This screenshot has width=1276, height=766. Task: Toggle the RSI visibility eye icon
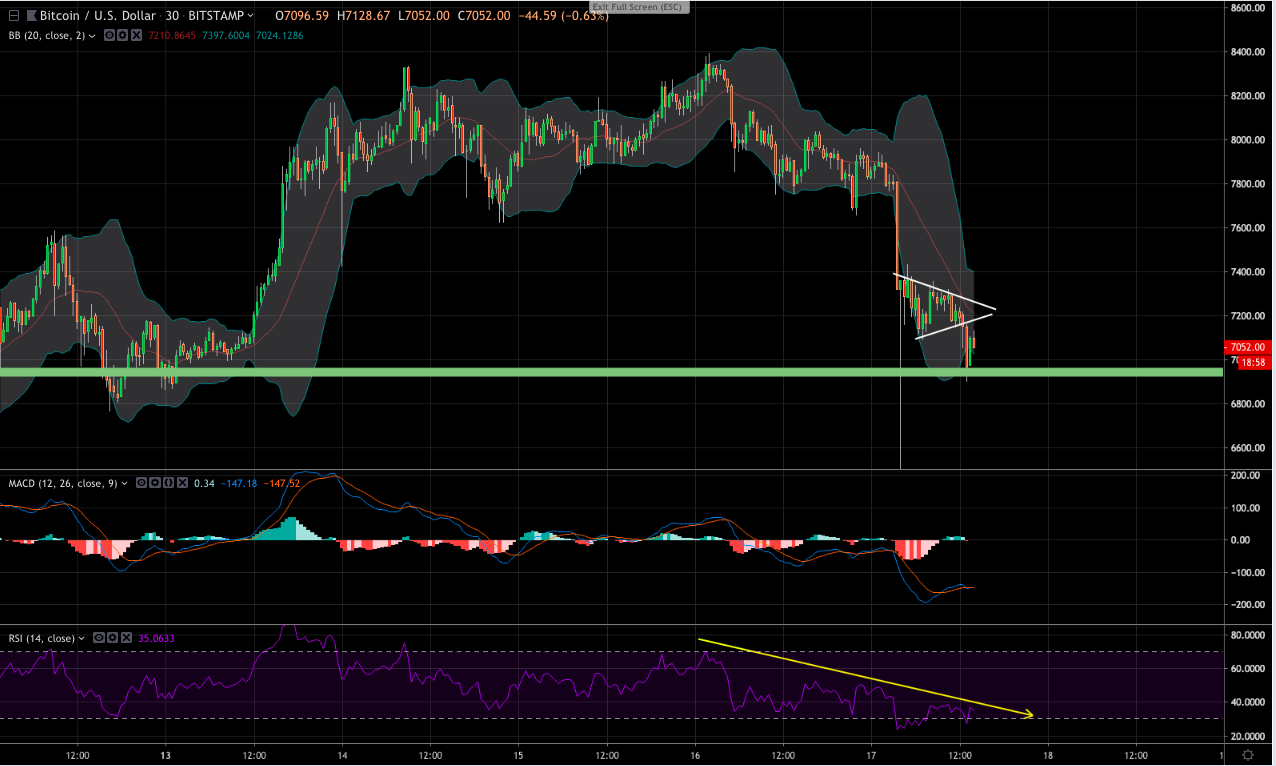coord(100,637)
